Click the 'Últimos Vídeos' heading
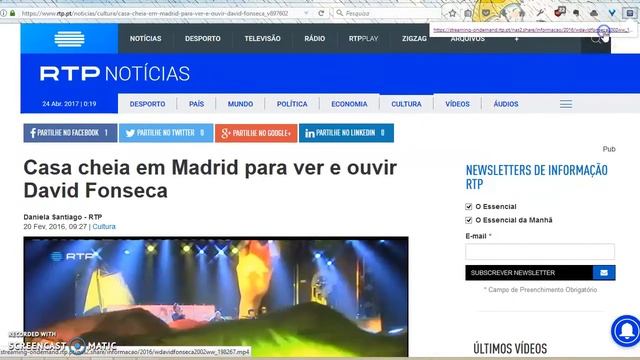Viewport: 640px width, 360px height. 510,349
